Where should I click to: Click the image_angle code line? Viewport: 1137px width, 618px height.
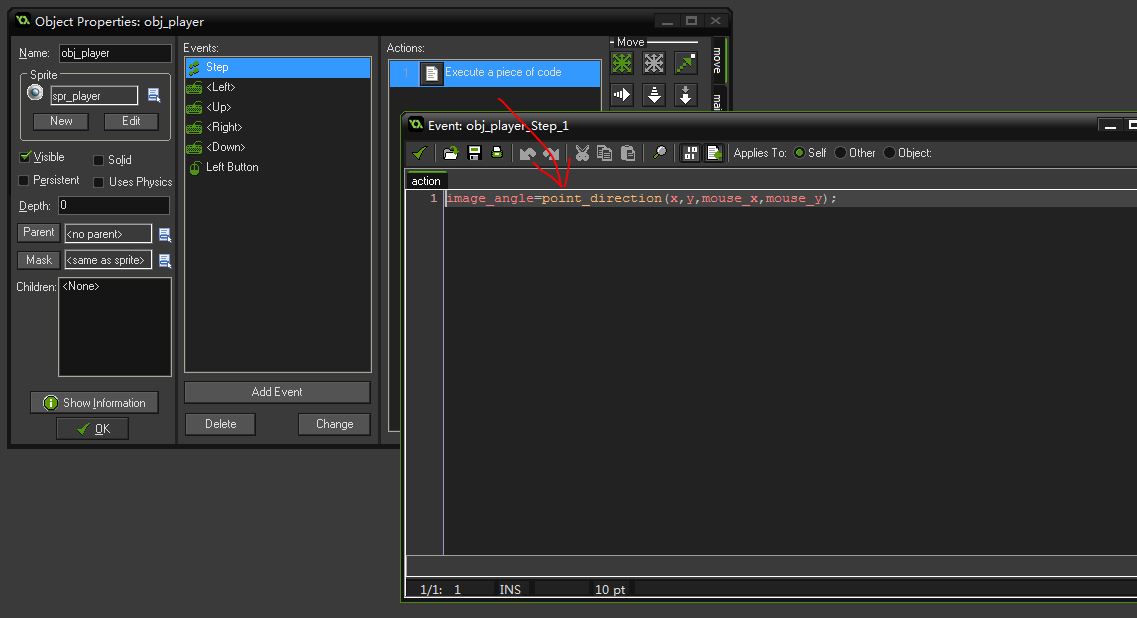click(641, 199)
